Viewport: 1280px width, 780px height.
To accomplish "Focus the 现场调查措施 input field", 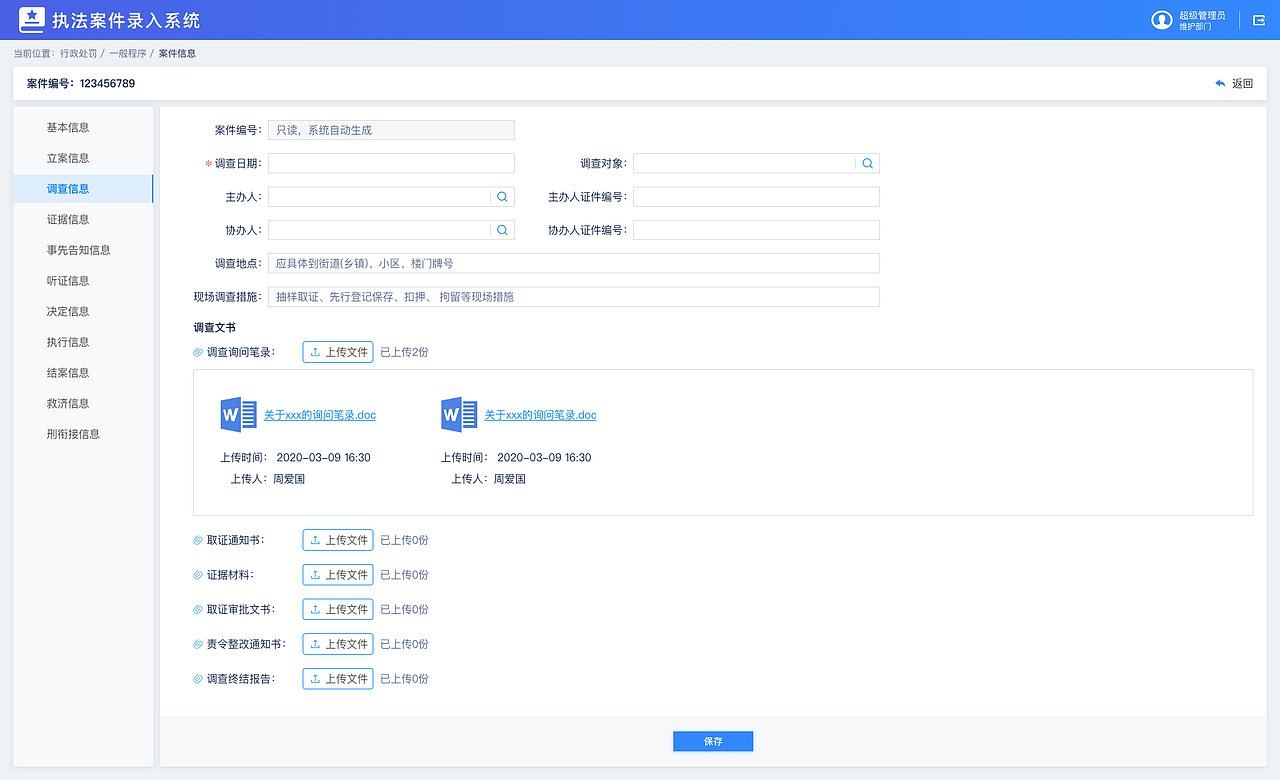I will (x=574, y=297).
